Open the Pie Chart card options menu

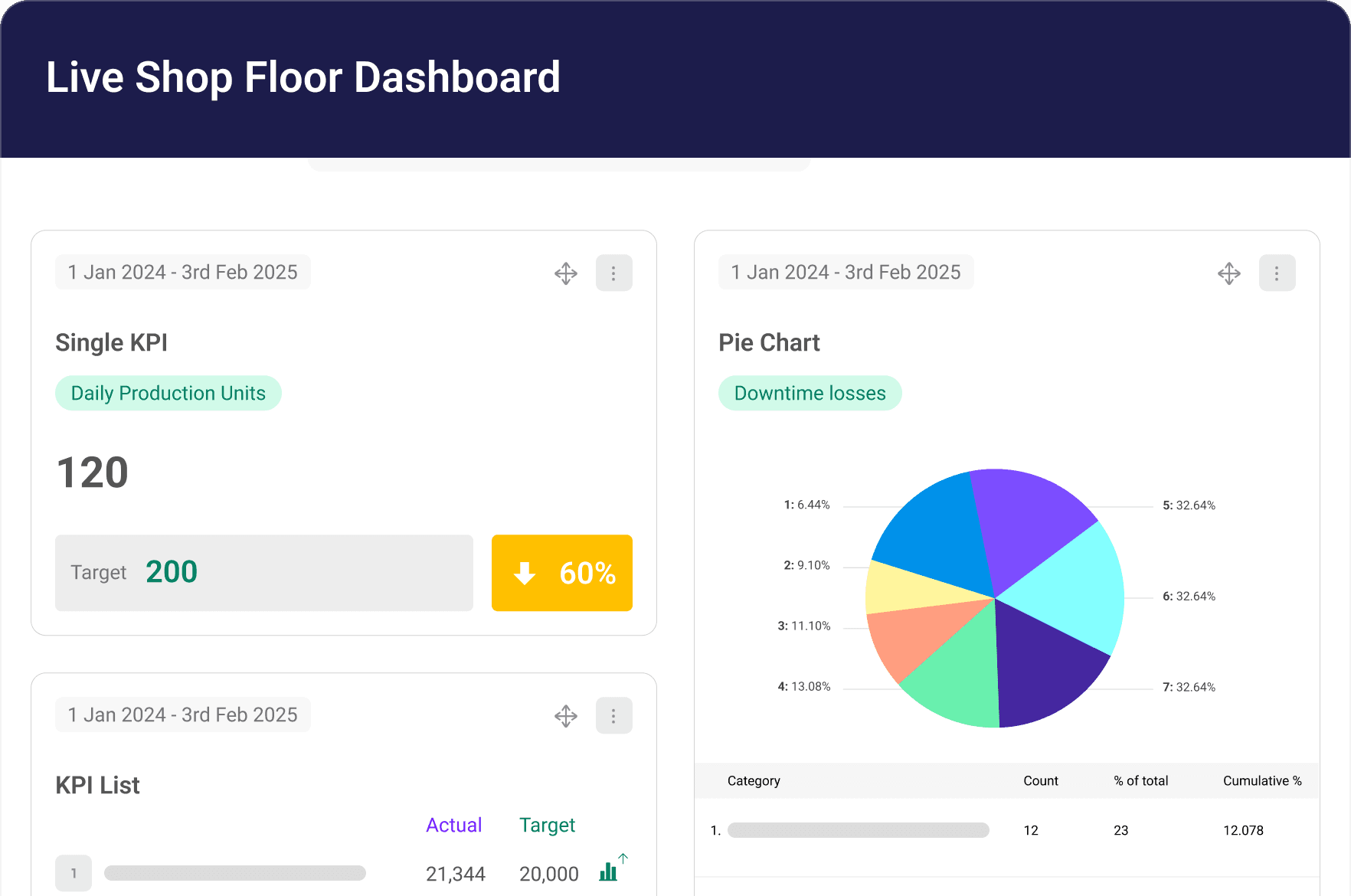click(x=1277, y=273)
